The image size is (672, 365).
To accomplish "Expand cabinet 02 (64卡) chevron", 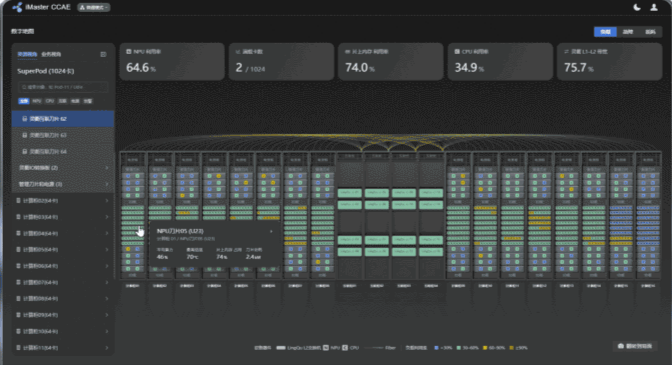I will pos(106,200).
